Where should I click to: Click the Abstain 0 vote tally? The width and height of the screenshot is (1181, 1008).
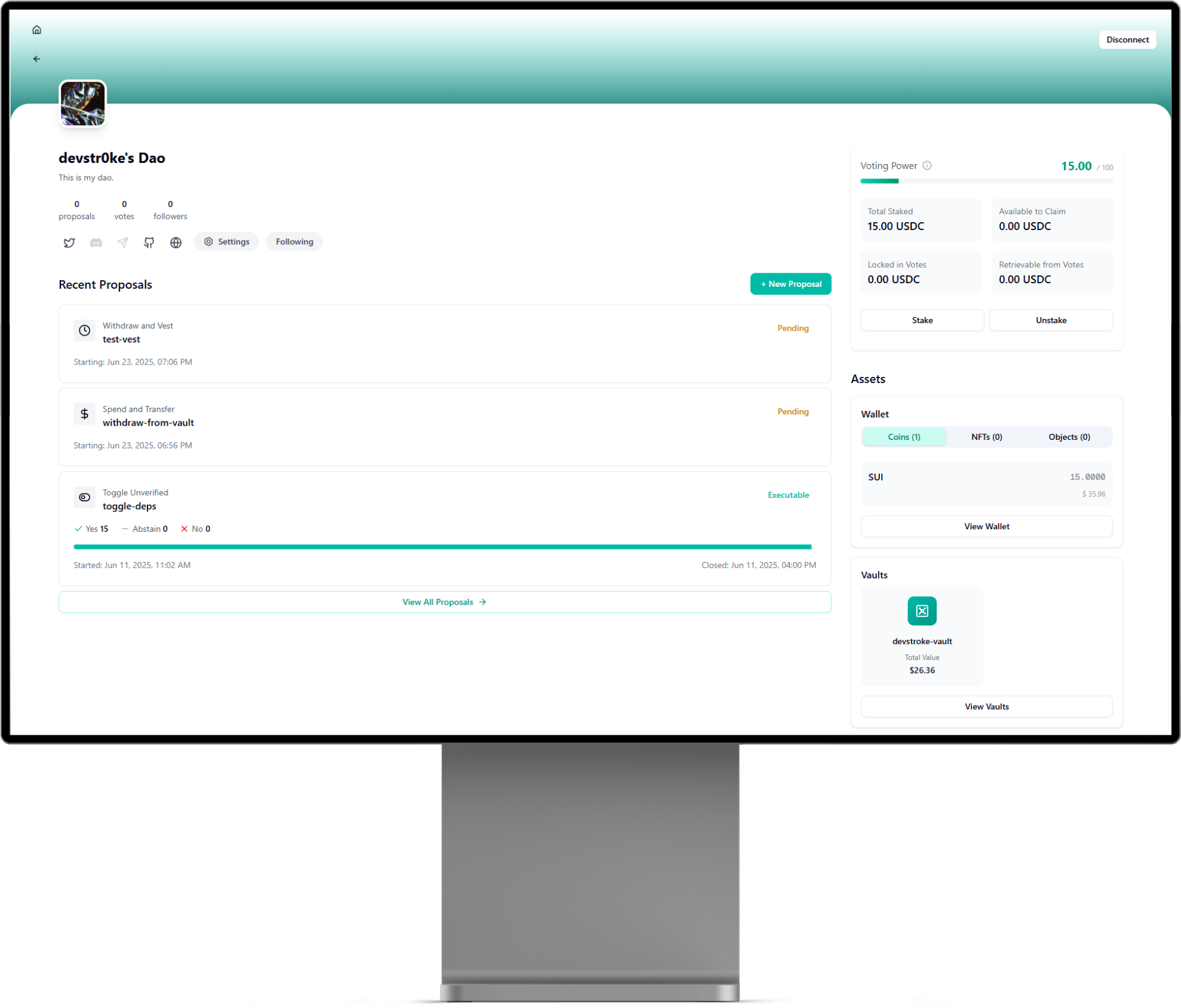(144, 529)
